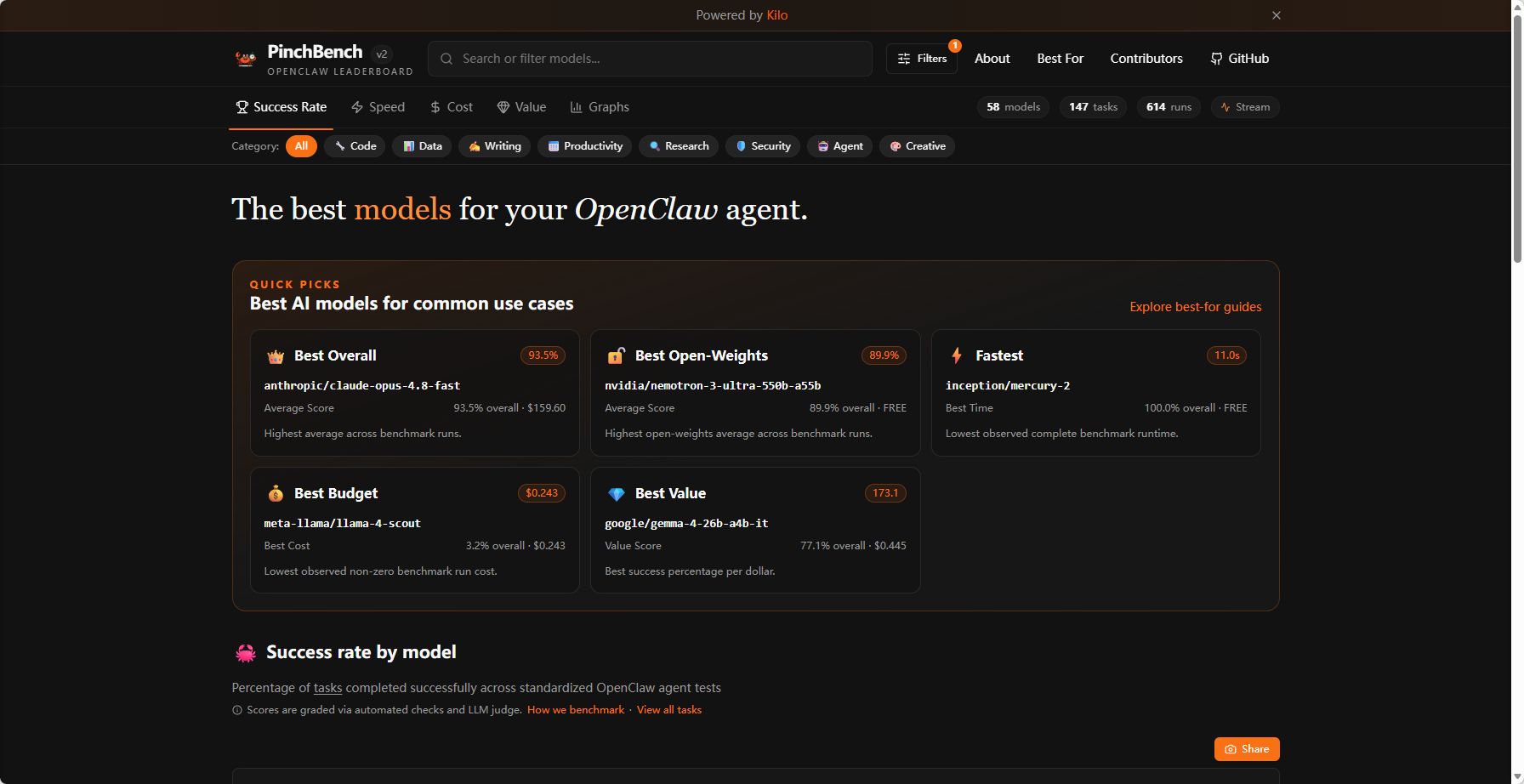Filter by Research category
Image resolution: width=1524 pixels, height=784 pixels.
click(679, 146)
